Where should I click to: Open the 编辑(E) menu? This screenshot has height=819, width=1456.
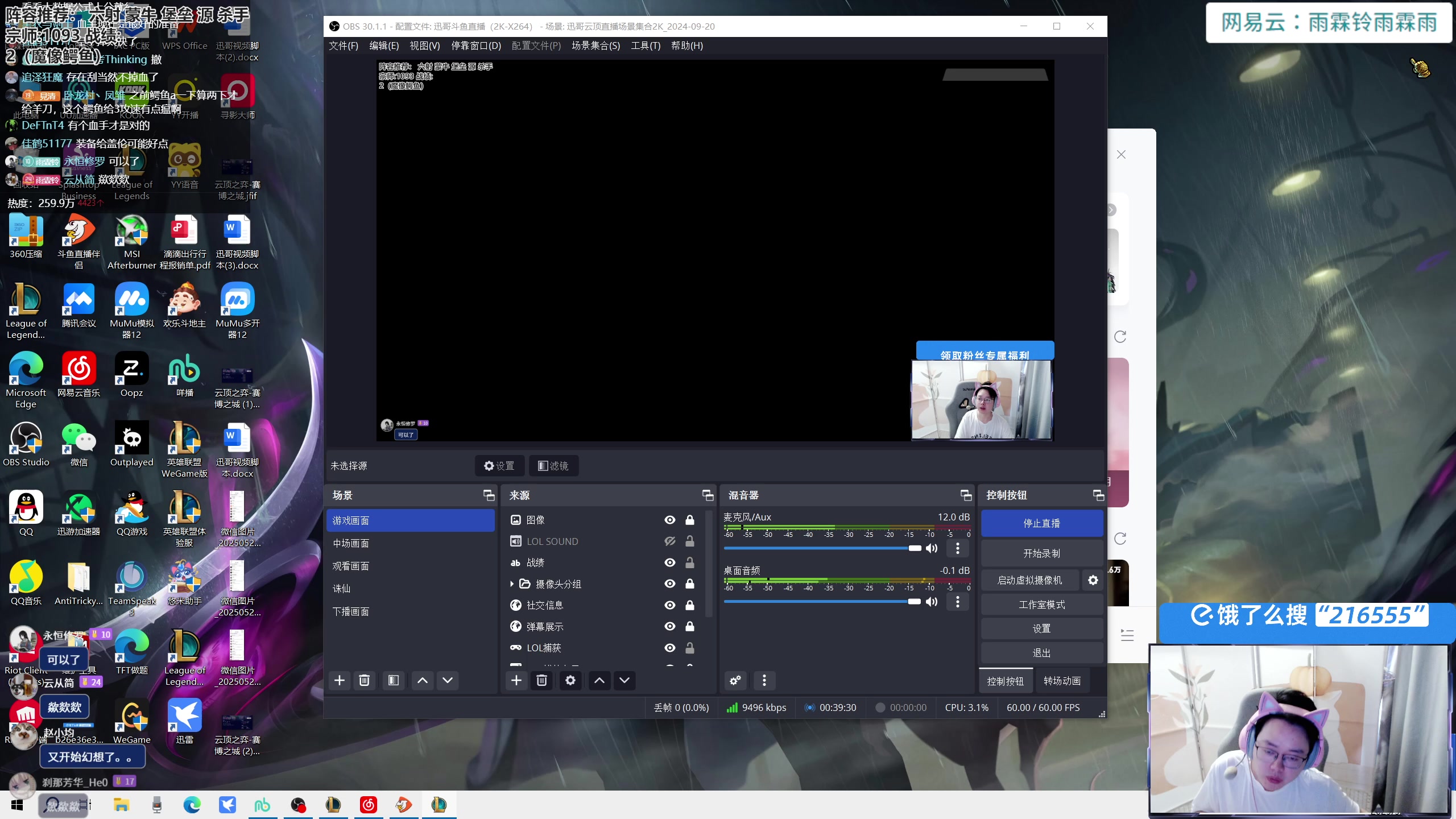[x=384, y=45]
